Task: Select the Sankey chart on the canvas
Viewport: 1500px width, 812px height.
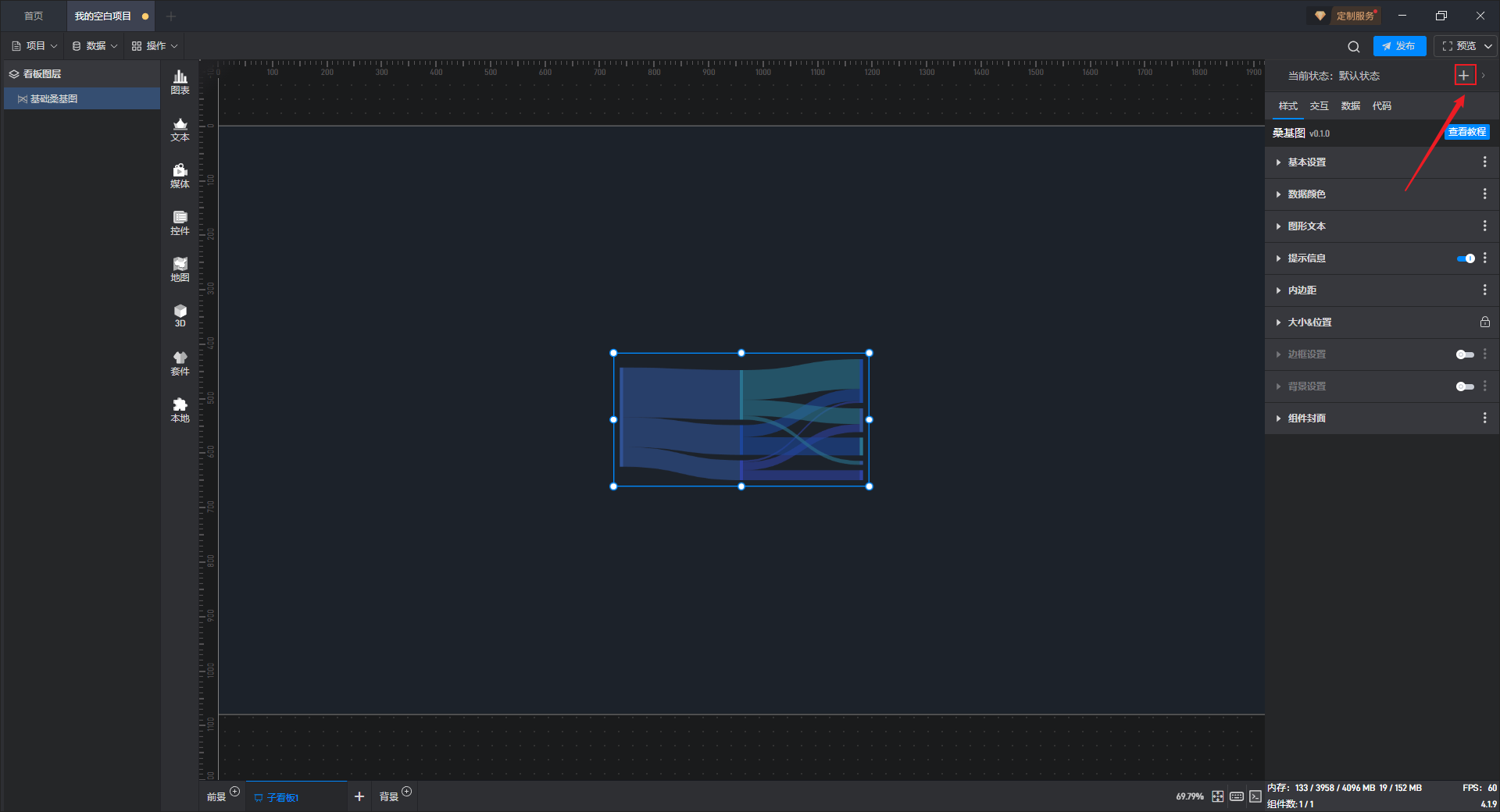Action: pyautogui.click(x=741, y=419)
